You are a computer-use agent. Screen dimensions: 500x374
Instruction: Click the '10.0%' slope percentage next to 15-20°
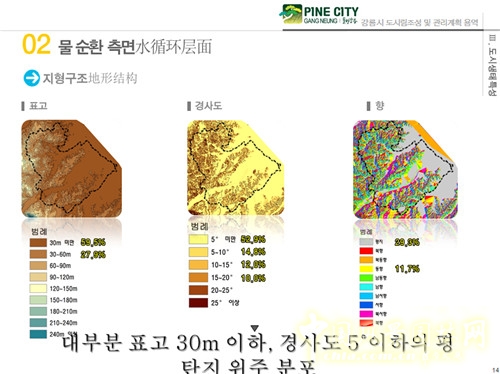(253, 278)
